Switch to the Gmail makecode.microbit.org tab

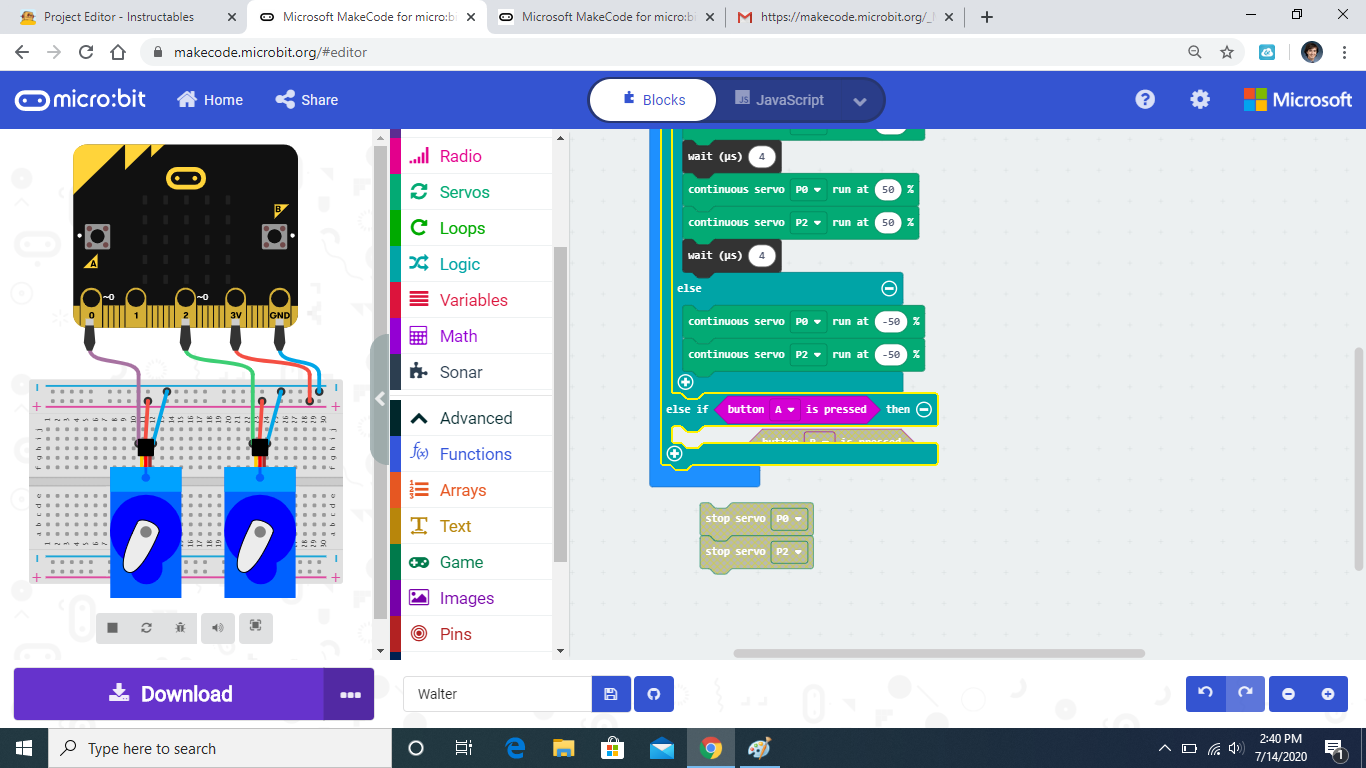pyautogui.click(x=846, y=17)
